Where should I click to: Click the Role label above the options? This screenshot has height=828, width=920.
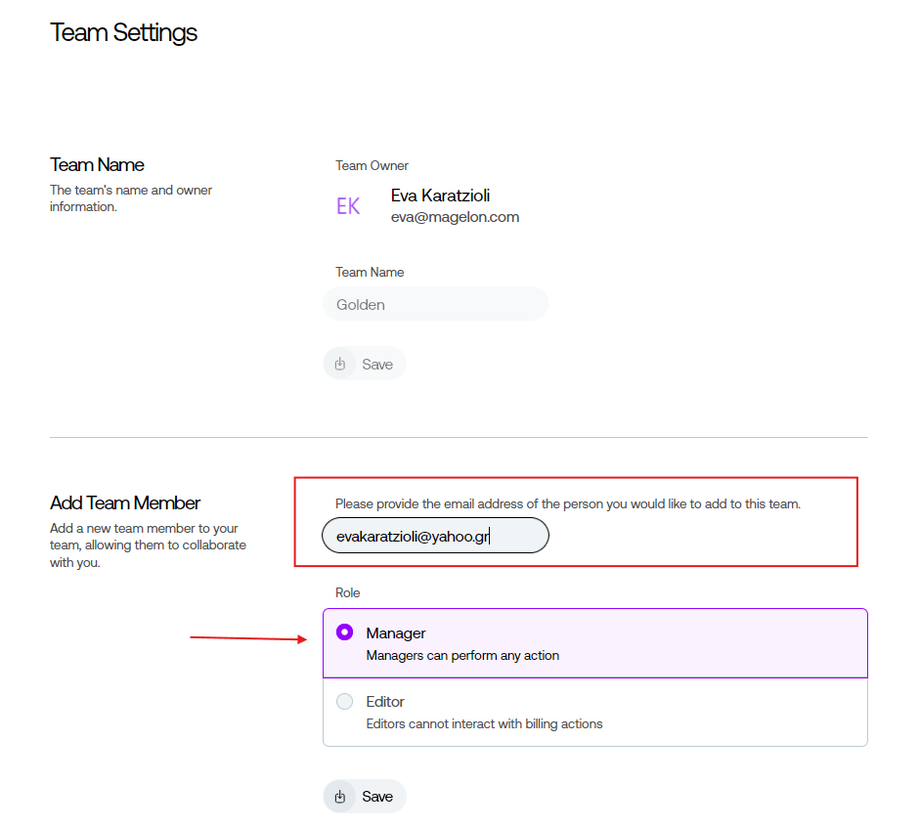point(348,593)
